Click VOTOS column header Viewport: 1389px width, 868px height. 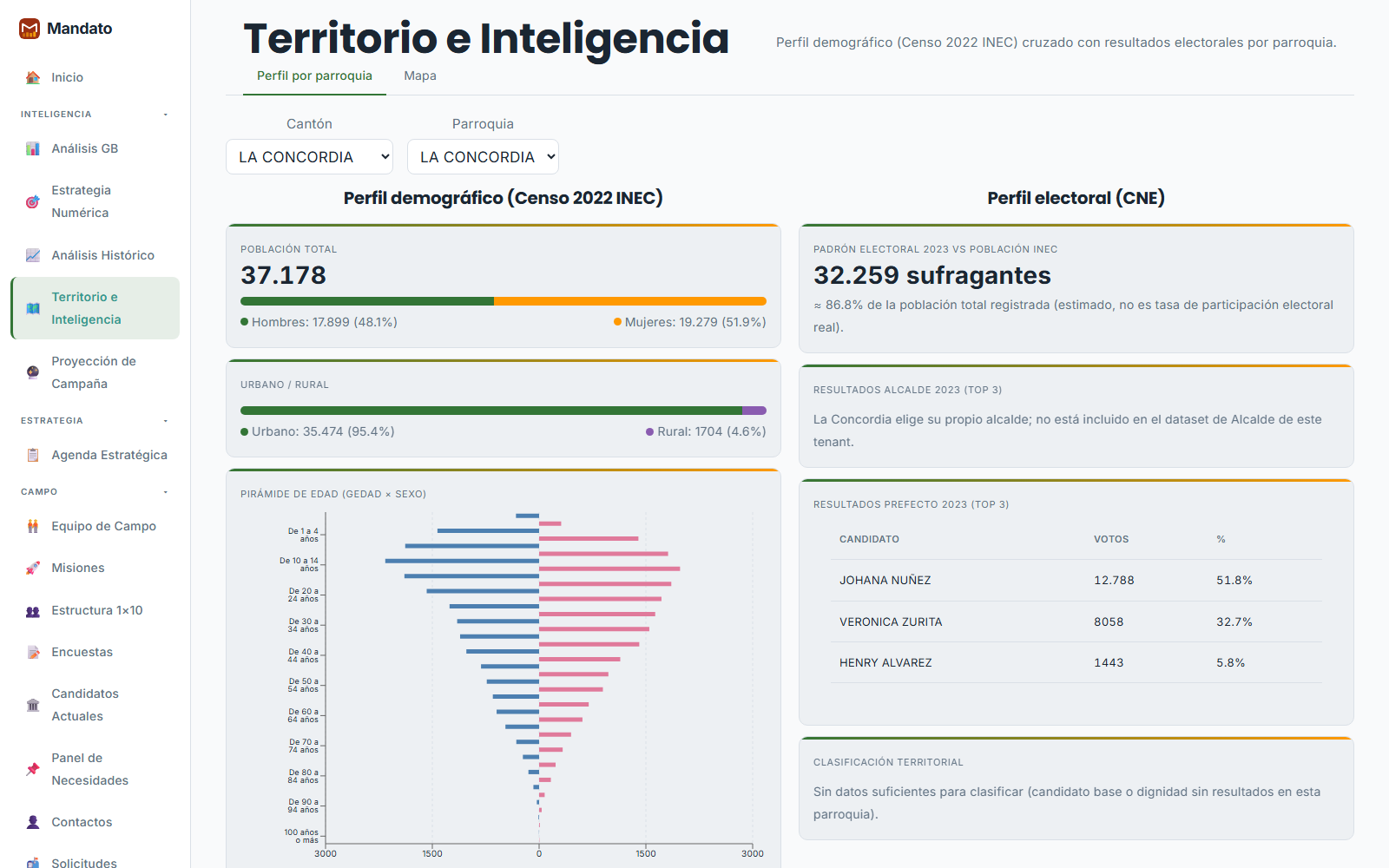point(1111,539)
